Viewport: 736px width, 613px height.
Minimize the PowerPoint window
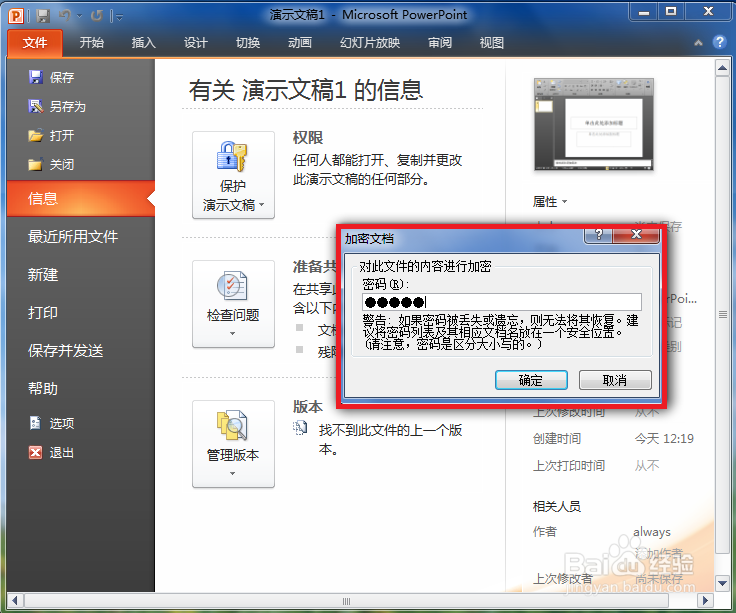point(644,12)
